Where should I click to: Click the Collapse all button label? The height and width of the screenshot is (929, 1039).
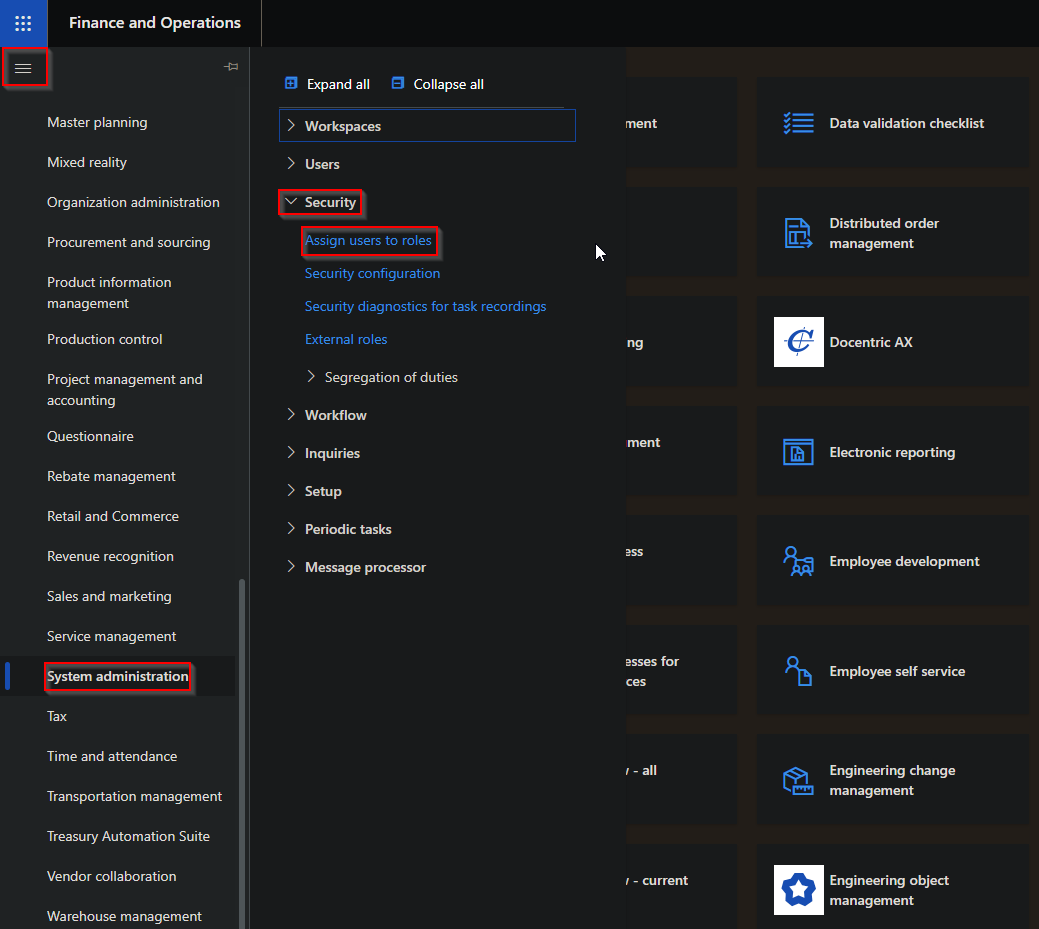[x=449, y=84]
